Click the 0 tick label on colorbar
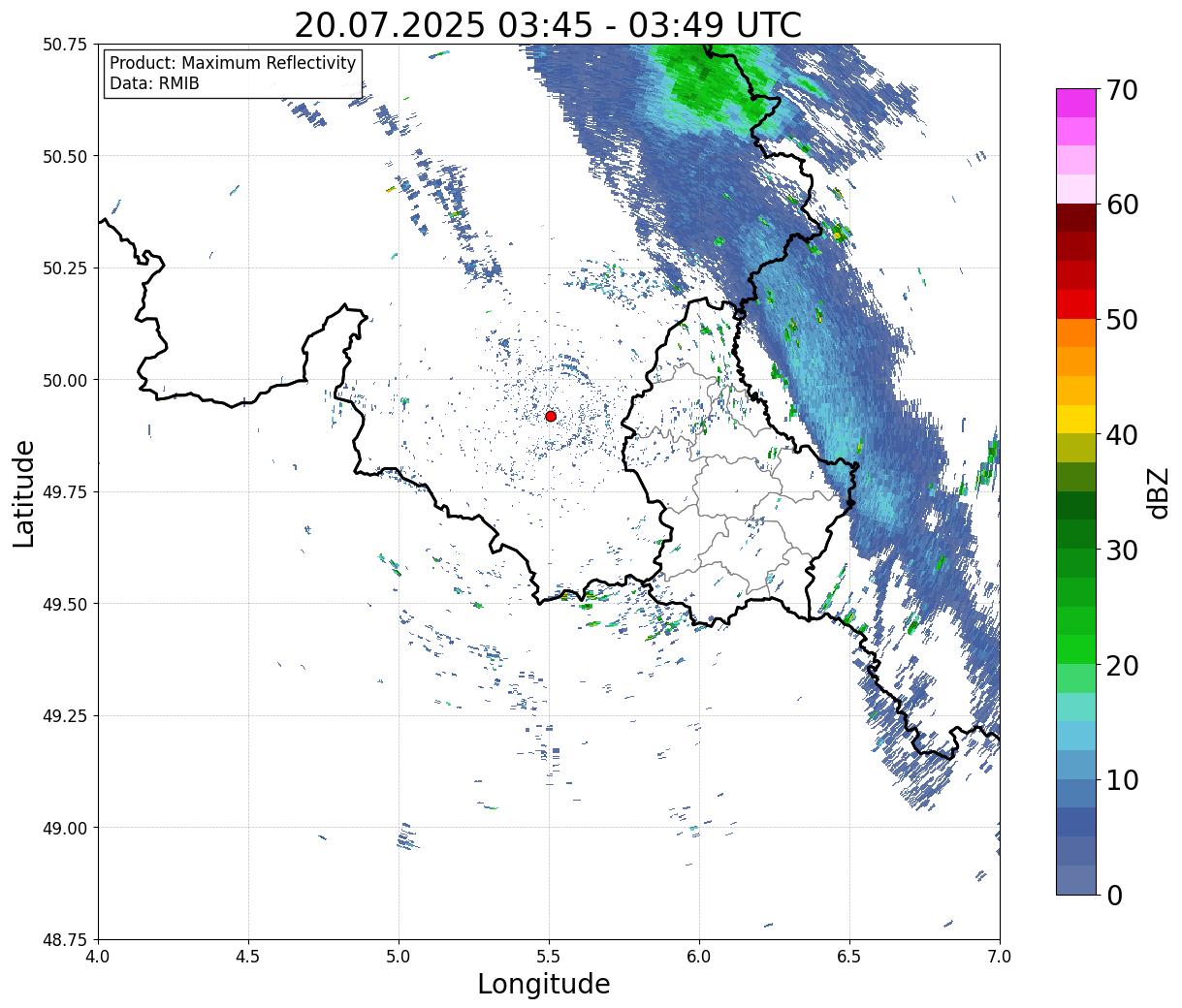This screenshot has height=1008, width=1182. [1113, 896]
